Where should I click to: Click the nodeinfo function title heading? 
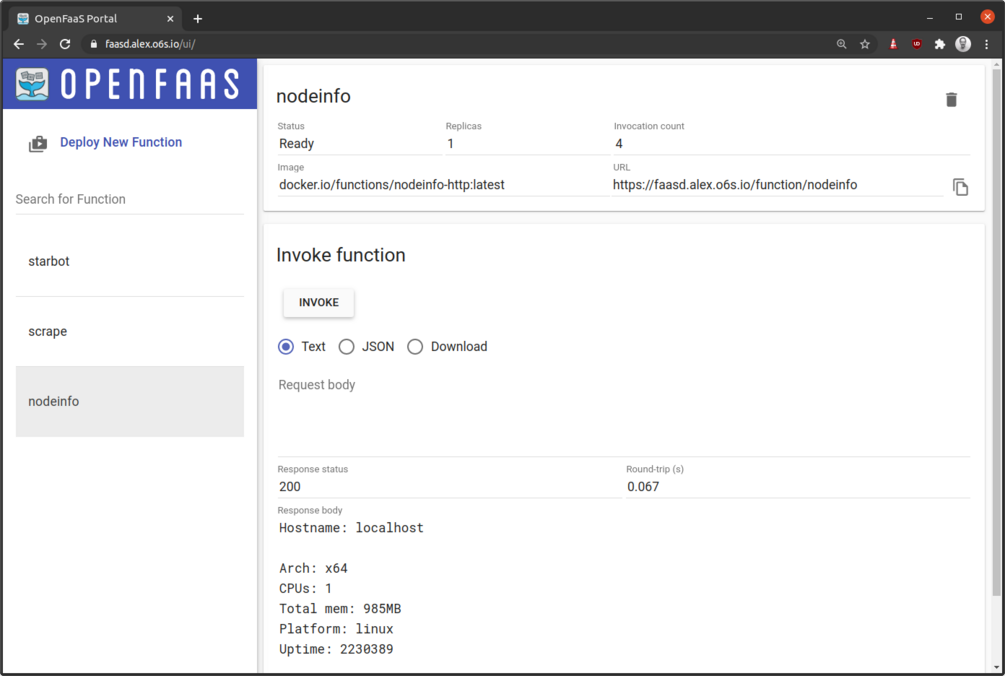[x=313, y=96]
